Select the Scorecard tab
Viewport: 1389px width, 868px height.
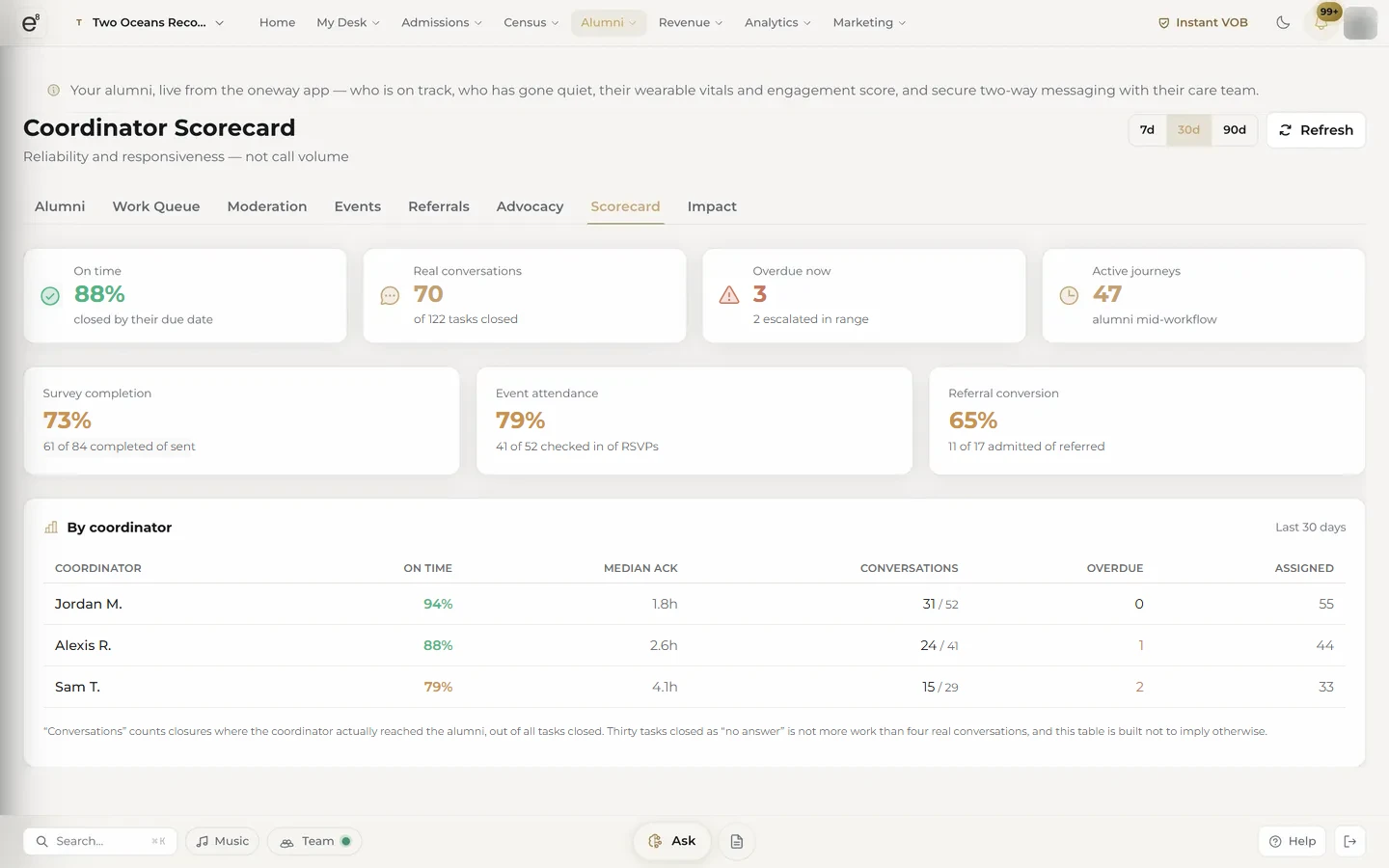point(625,206)
